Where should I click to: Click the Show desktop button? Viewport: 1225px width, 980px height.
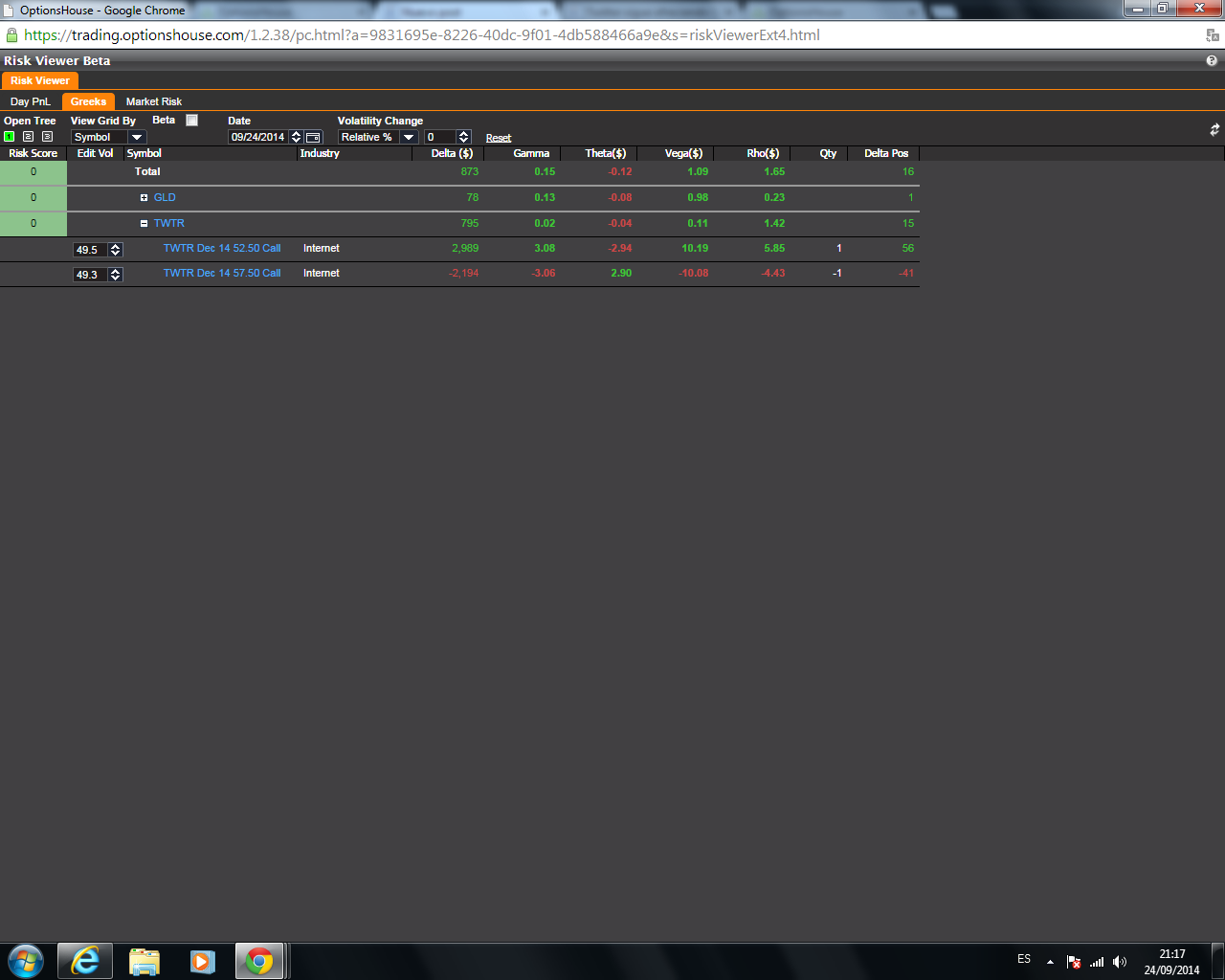pos(1218,961)
